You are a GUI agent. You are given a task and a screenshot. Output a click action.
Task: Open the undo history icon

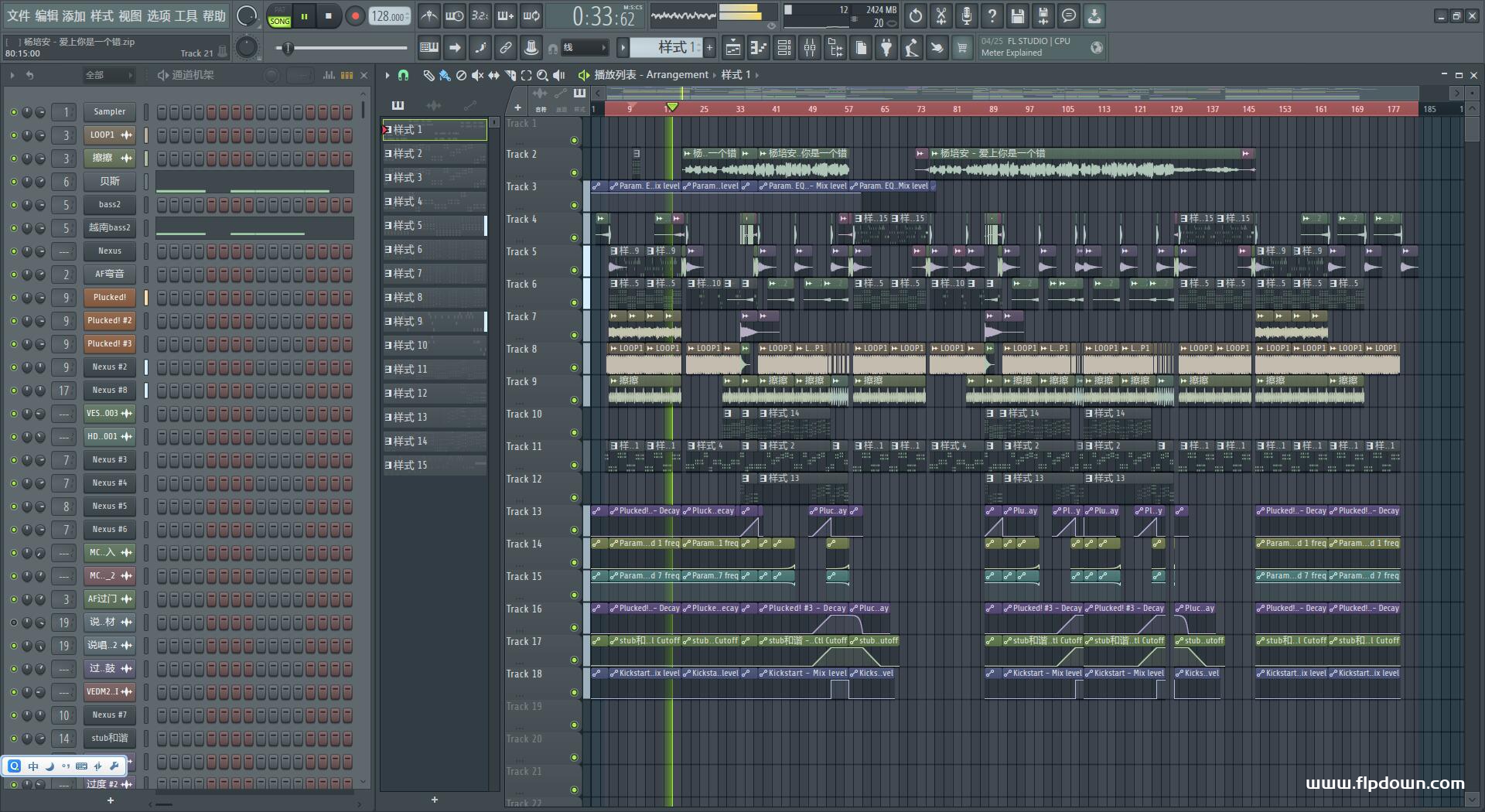tap(916, 15)
